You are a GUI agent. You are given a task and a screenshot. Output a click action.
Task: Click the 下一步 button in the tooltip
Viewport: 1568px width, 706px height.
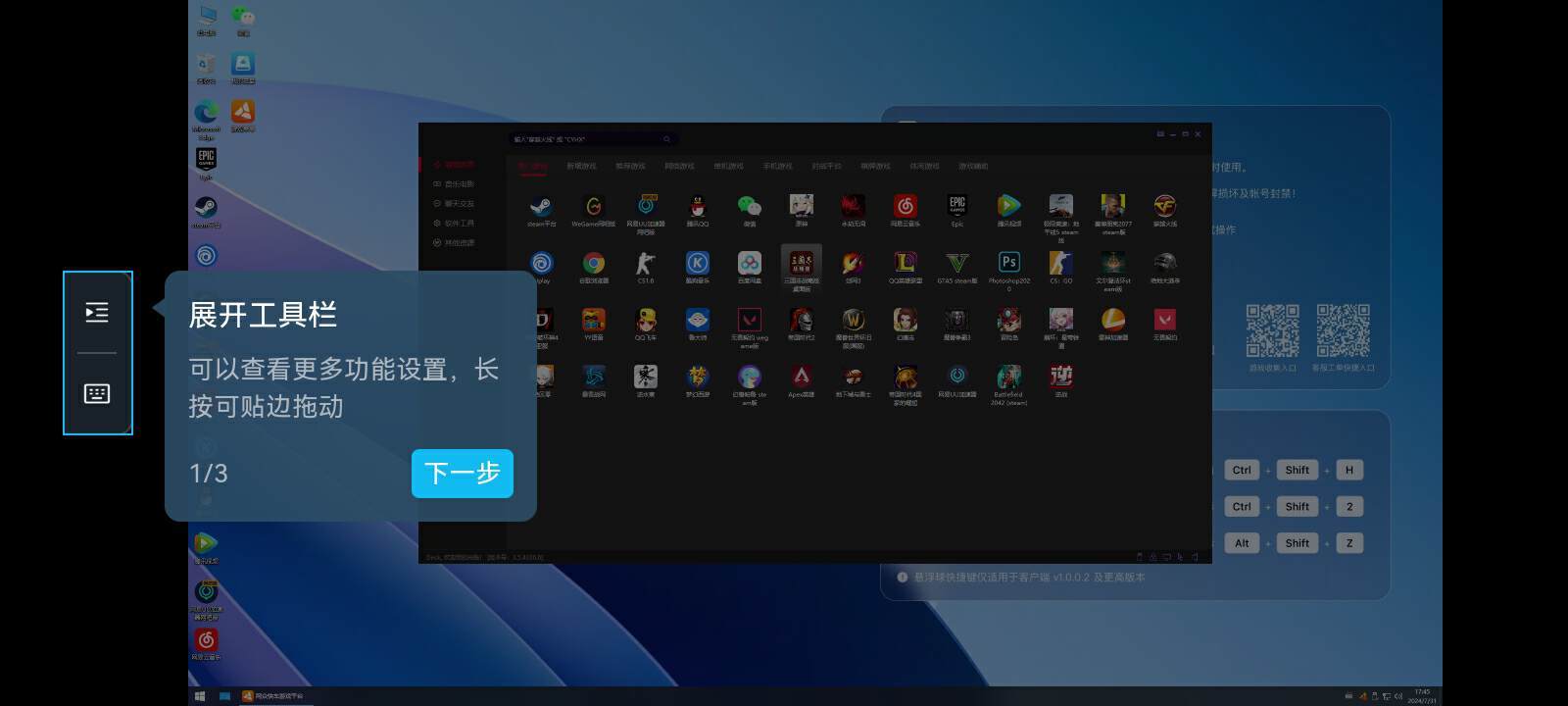pos(463,474)
